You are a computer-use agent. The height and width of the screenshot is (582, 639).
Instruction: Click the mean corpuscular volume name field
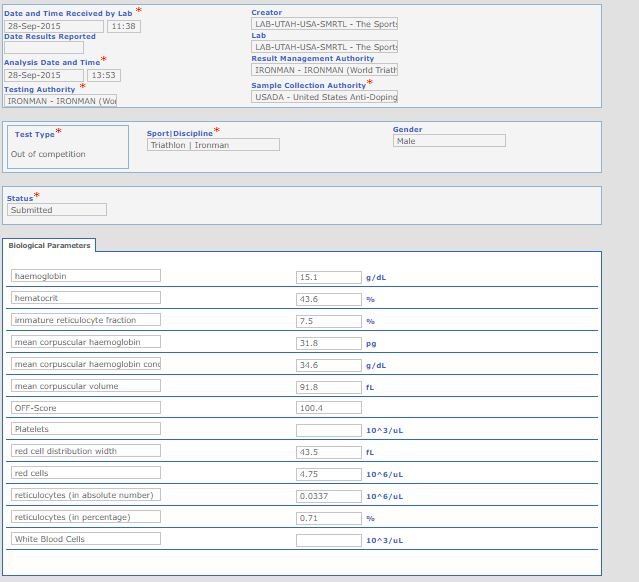pyautogui.click(x=86, y=386)
